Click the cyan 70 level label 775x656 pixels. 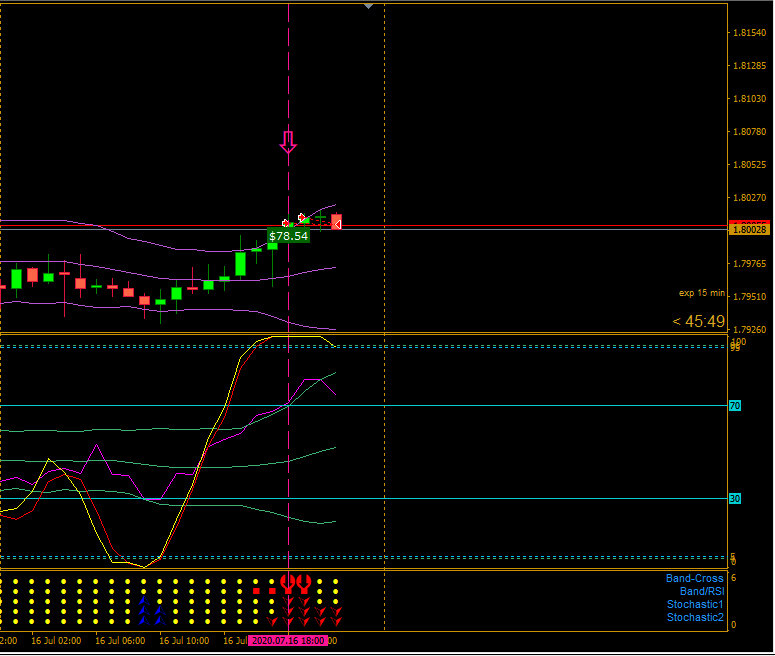735,406
